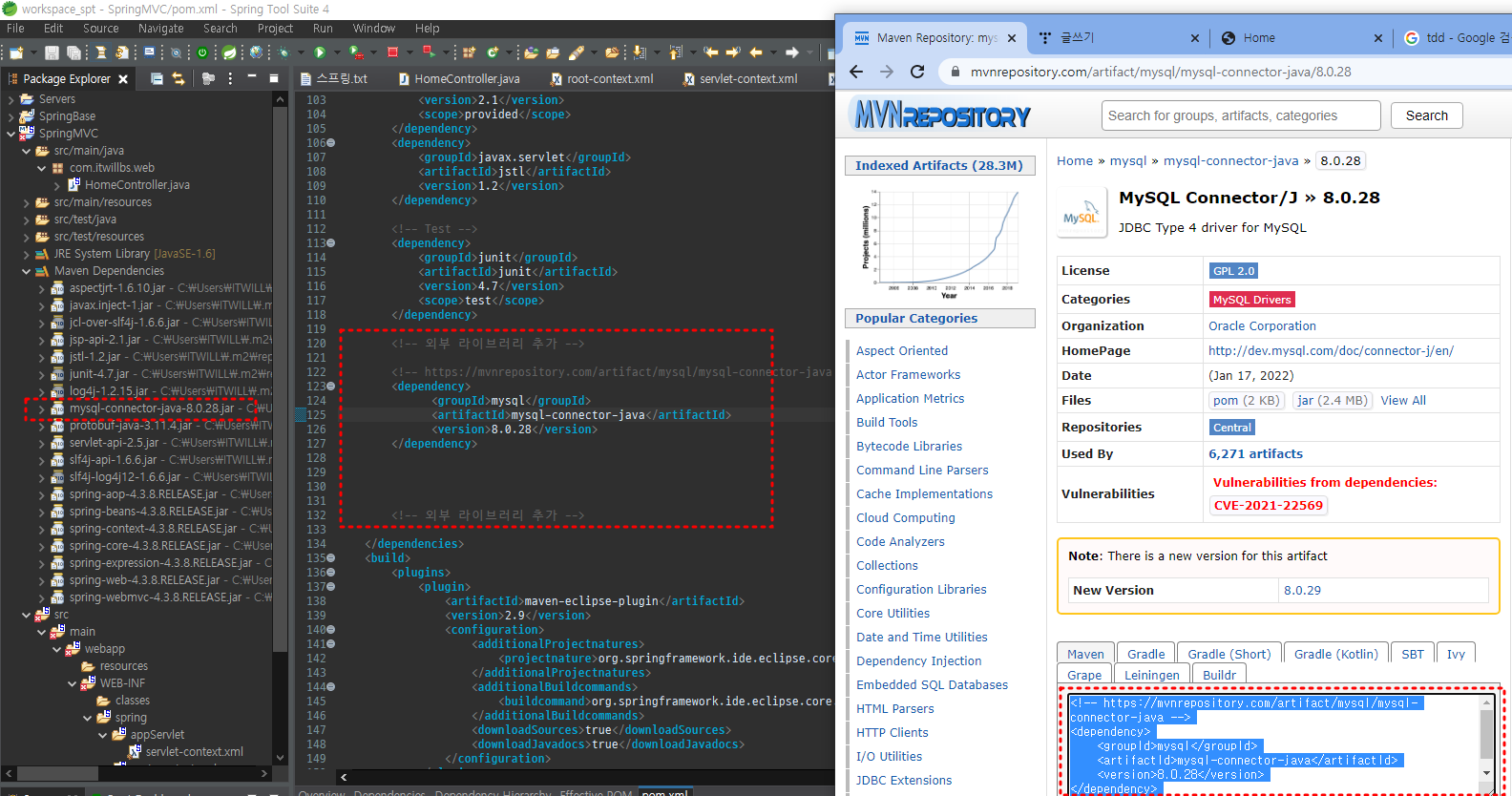This screenshot has width=1512, height=796.
Task: Navigate back using the editor history arrow
Action: click(x=756, y=52)
